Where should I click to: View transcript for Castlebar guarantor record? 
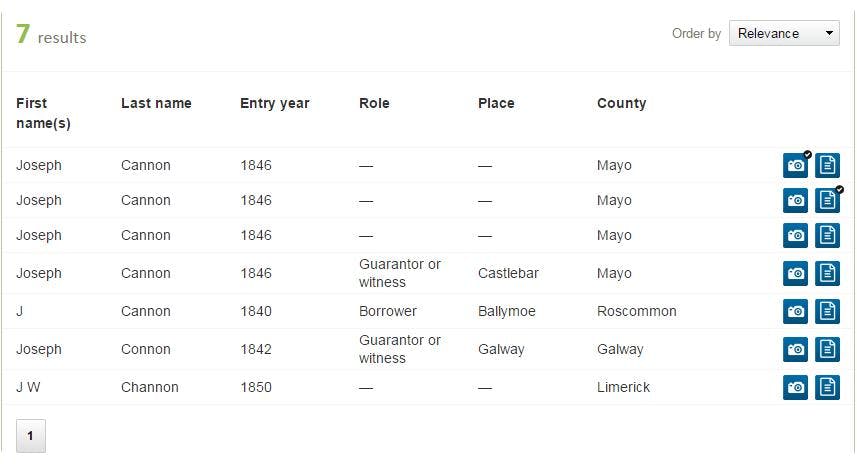coord(827,273)
